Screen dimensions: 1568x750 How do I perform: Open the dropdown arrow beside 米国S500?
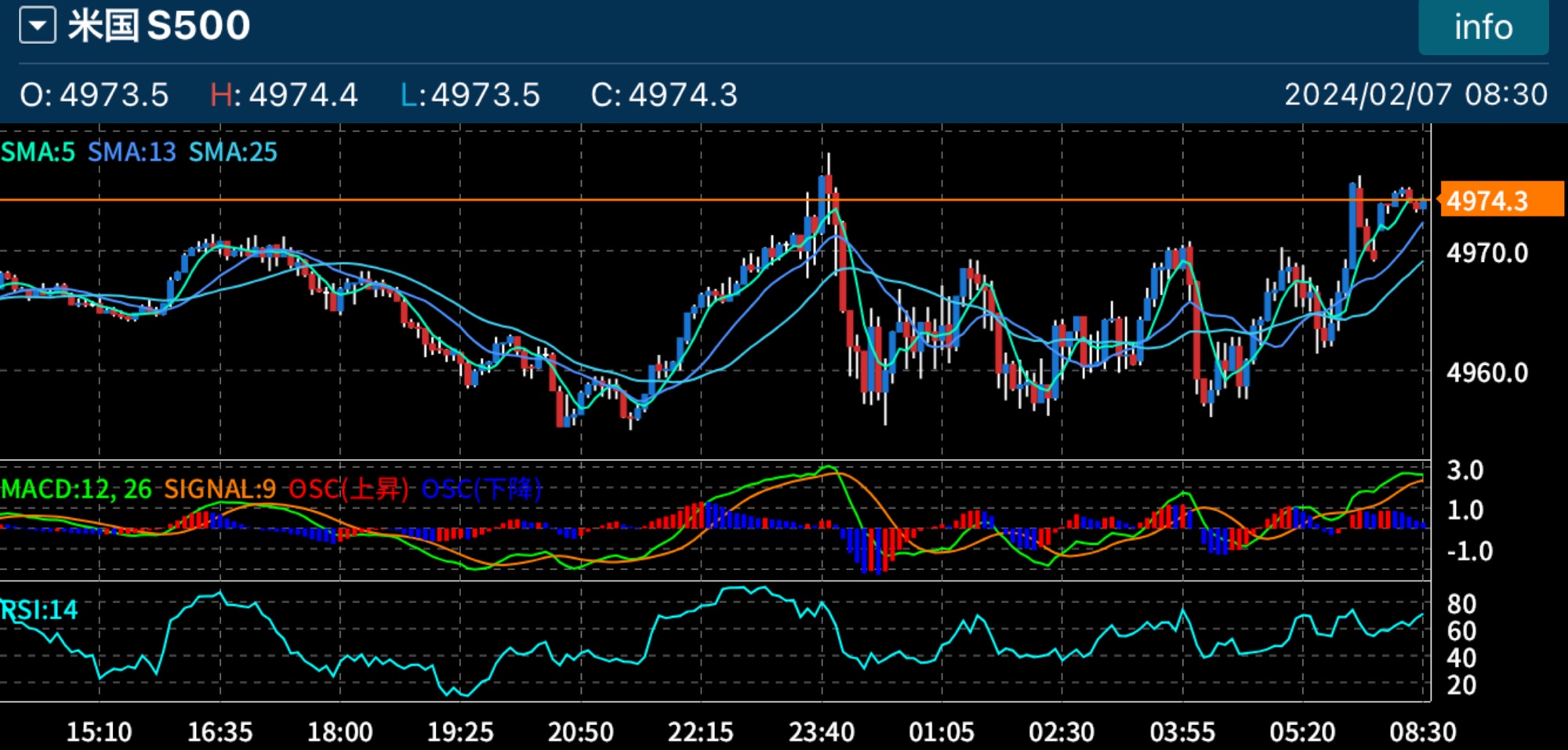pyautogui.click(x=37, y=25)
